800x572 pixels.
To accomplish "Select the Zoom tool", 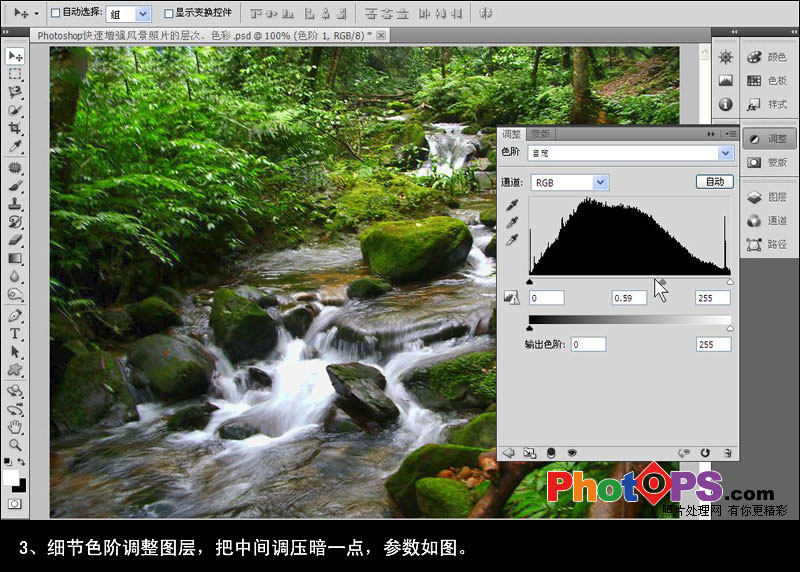I will tap(15, 445).
